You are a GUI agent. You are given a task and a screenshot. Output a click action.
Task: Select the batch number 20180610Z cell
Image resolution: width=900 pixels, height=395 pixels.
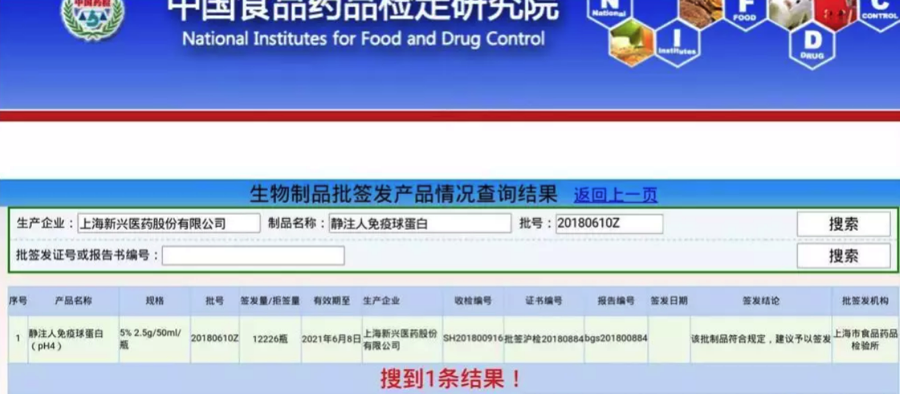pyautogui.click(x=215, y=339)
